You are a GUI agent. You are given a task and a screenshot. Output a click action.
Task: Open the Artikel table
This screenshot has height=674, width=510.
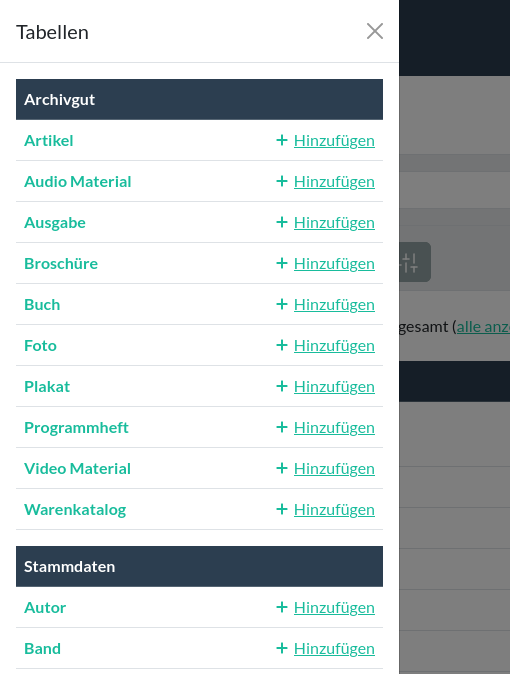49,141
